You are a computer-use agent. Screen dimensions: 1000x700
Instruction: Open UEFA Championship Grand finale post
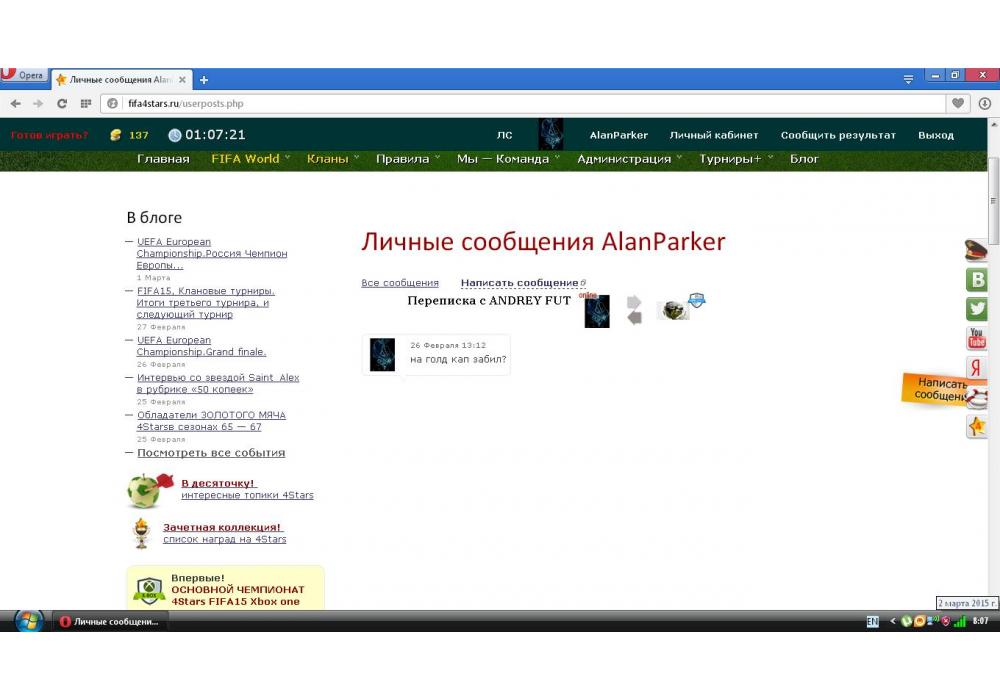coord(201,346)
